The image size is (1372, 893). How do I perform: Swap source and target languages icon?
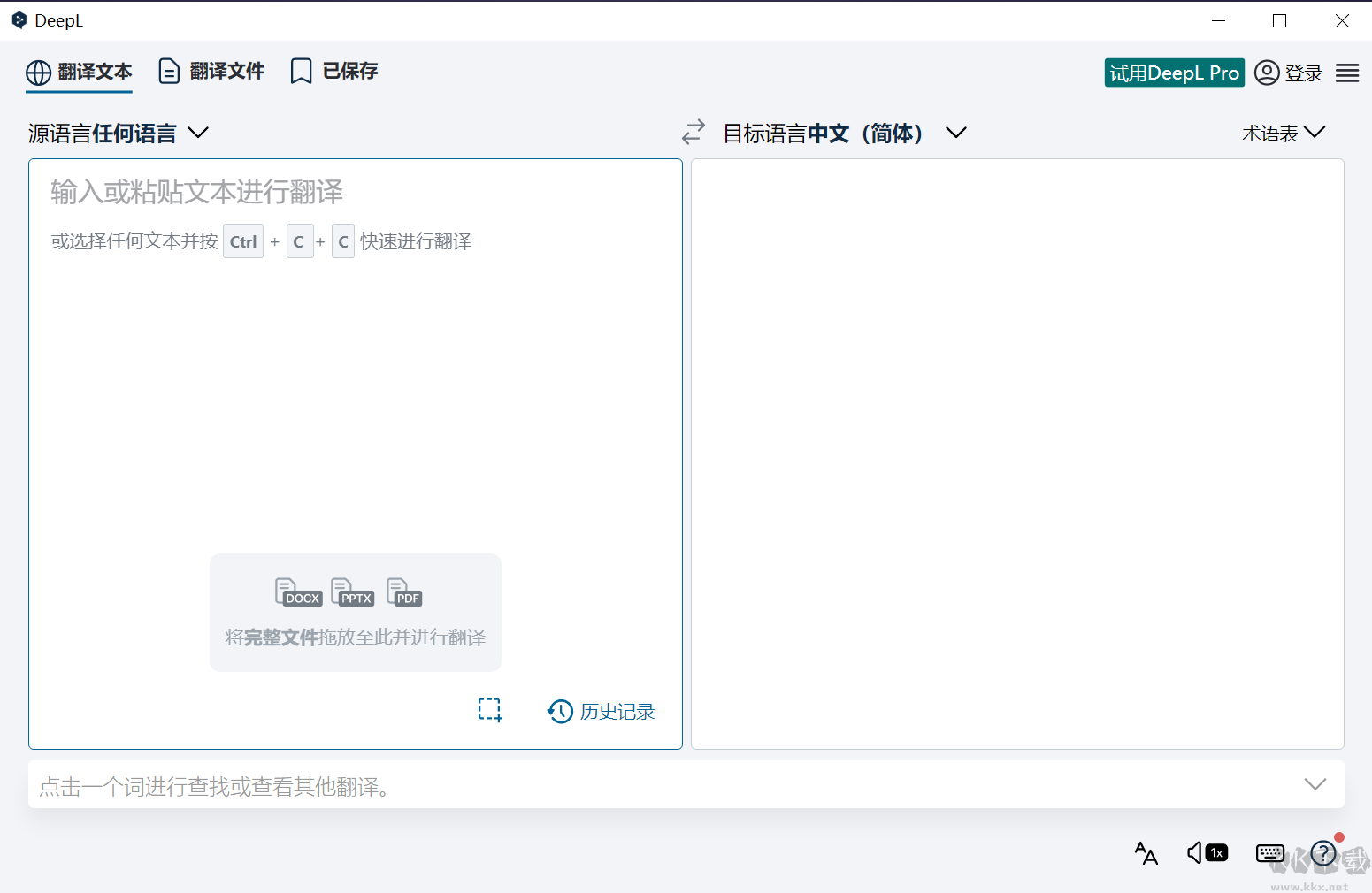pos(694,133)
